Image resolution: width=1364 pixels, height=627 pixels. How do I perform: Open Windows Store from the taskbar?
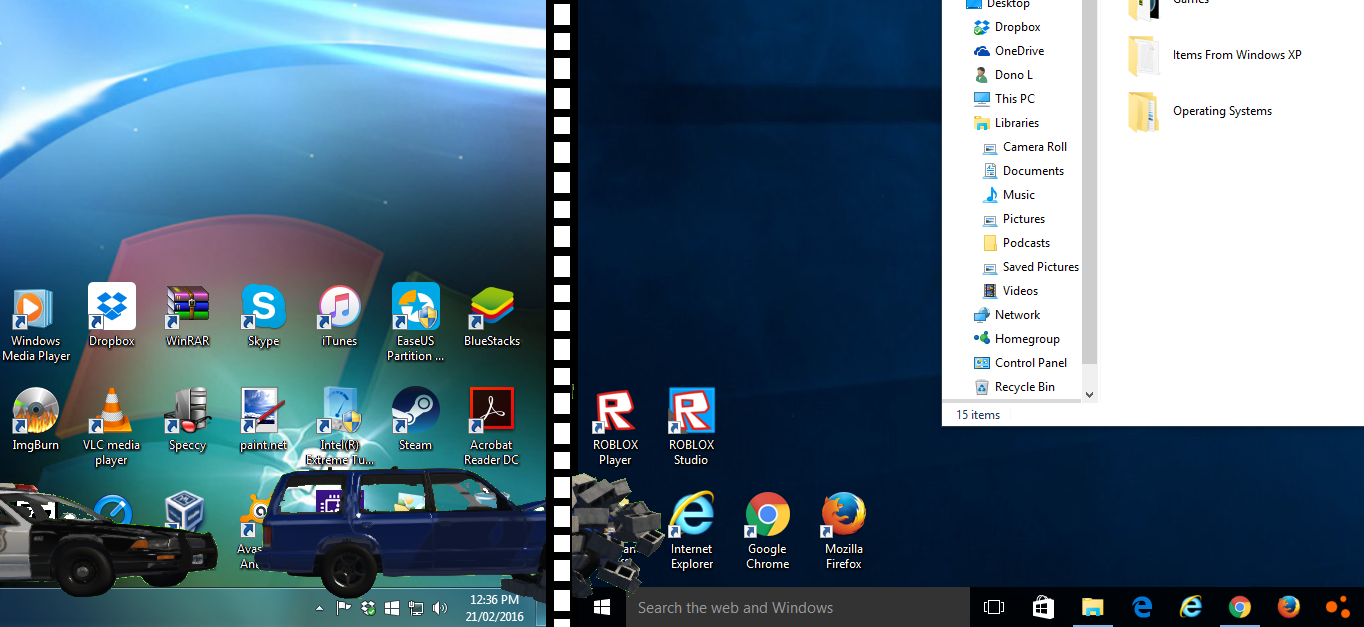(x=1043, y=607)
